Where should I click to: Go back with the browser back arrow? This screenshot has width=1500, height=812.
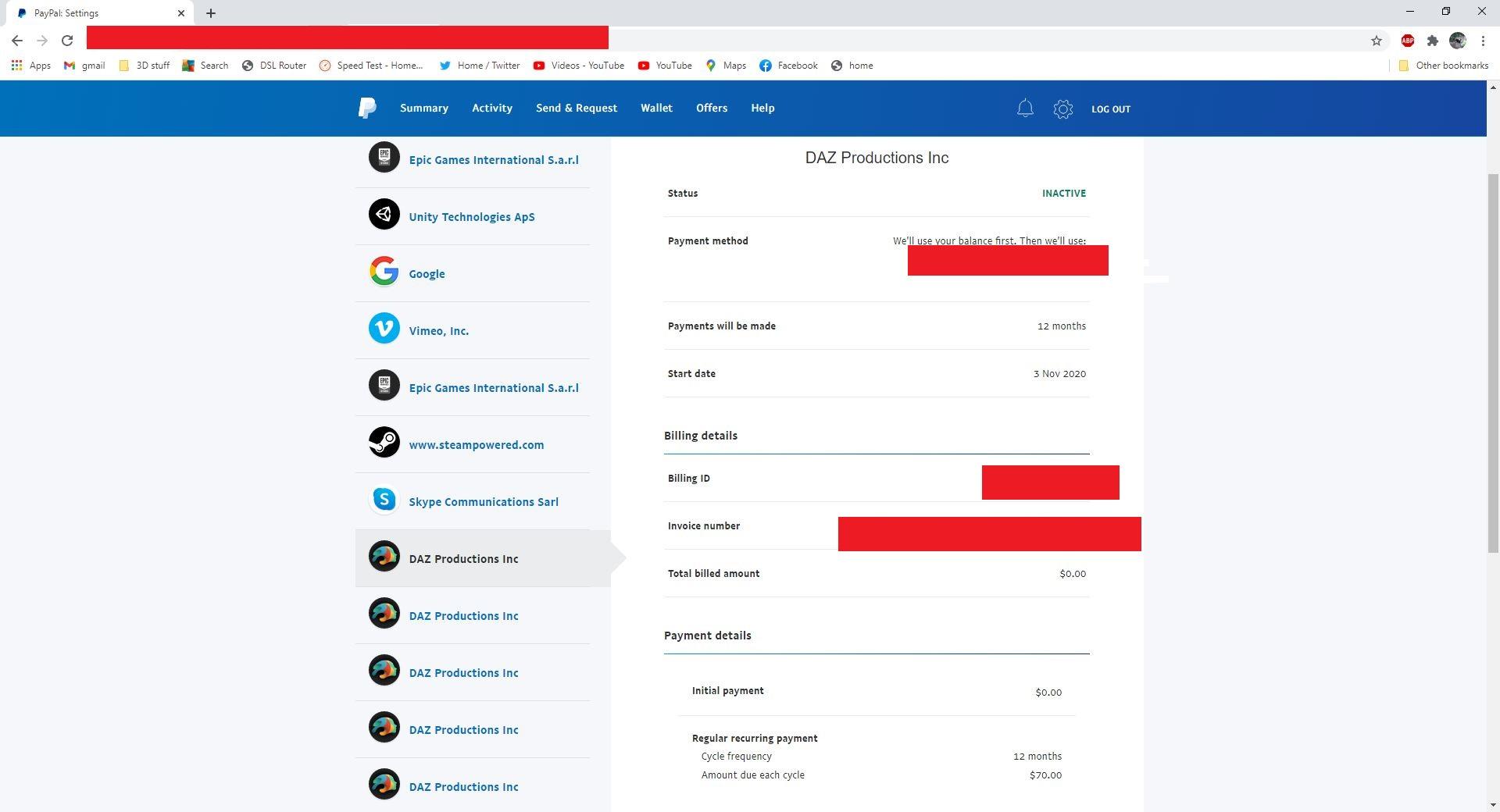pyautogui.click(x=17, y=41)
